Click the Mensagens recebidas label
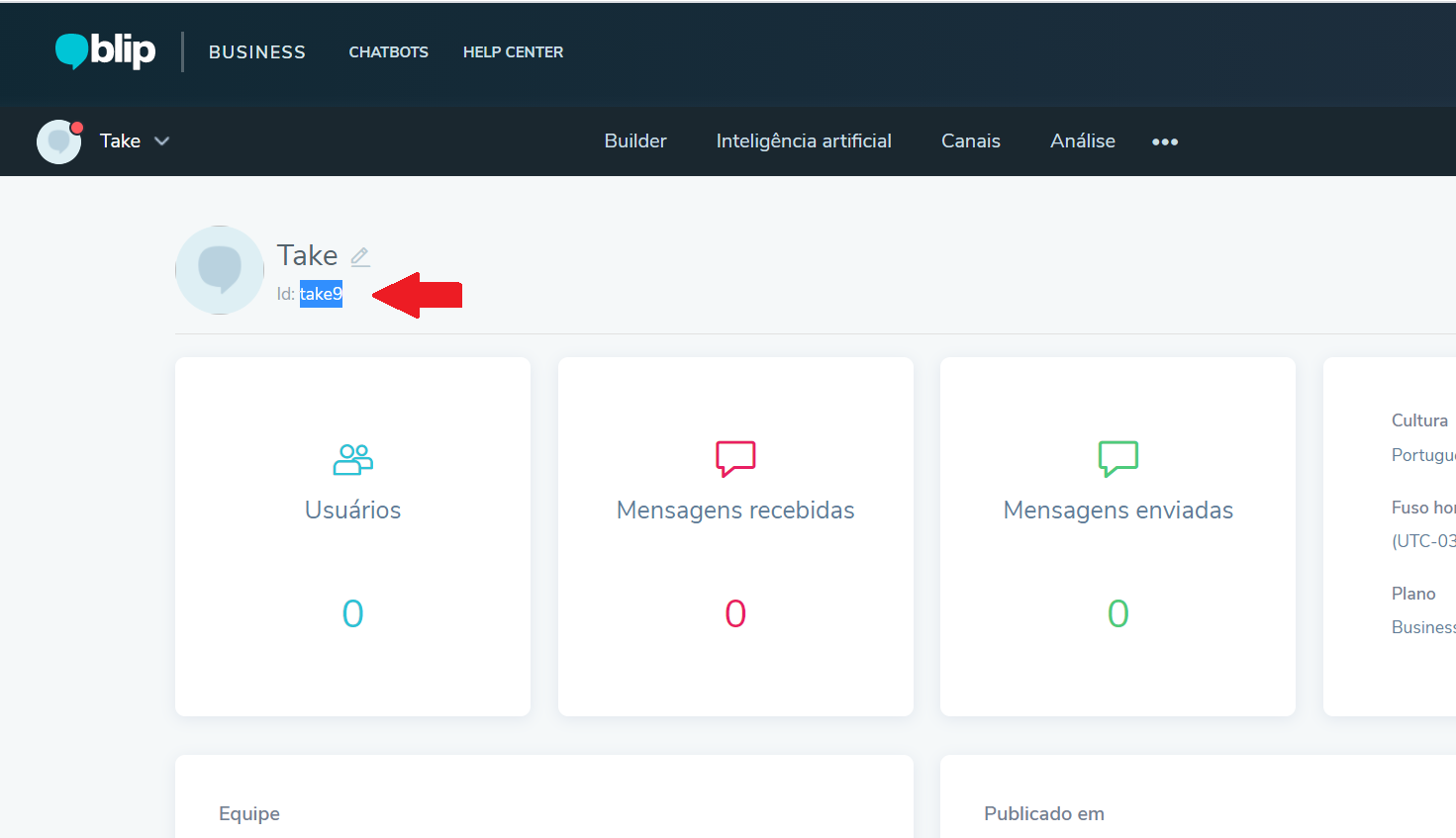1456x838 pixels. click(x=735, y=511)
